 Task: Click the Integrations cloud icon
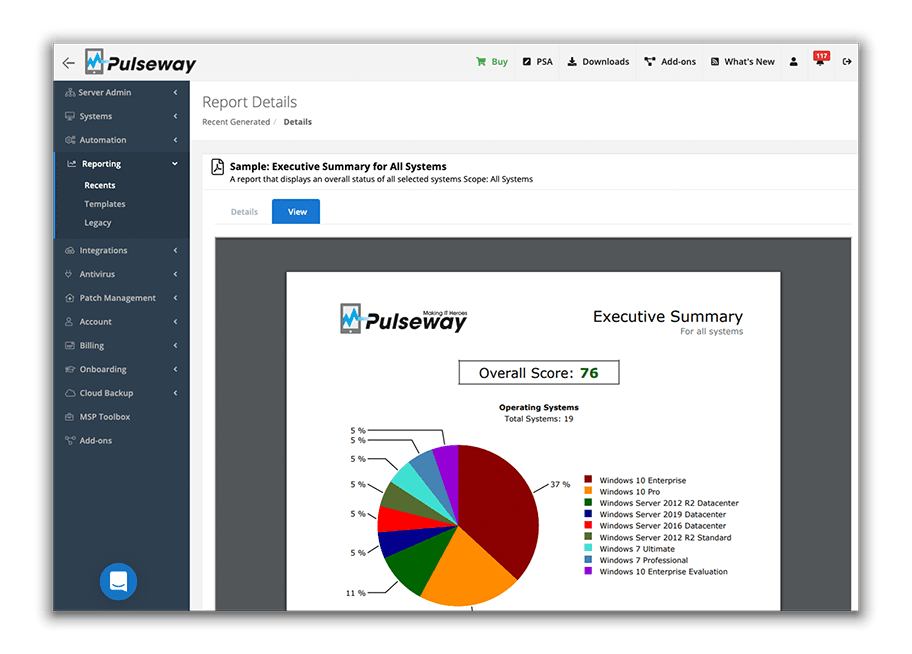[x=70, y=251]
